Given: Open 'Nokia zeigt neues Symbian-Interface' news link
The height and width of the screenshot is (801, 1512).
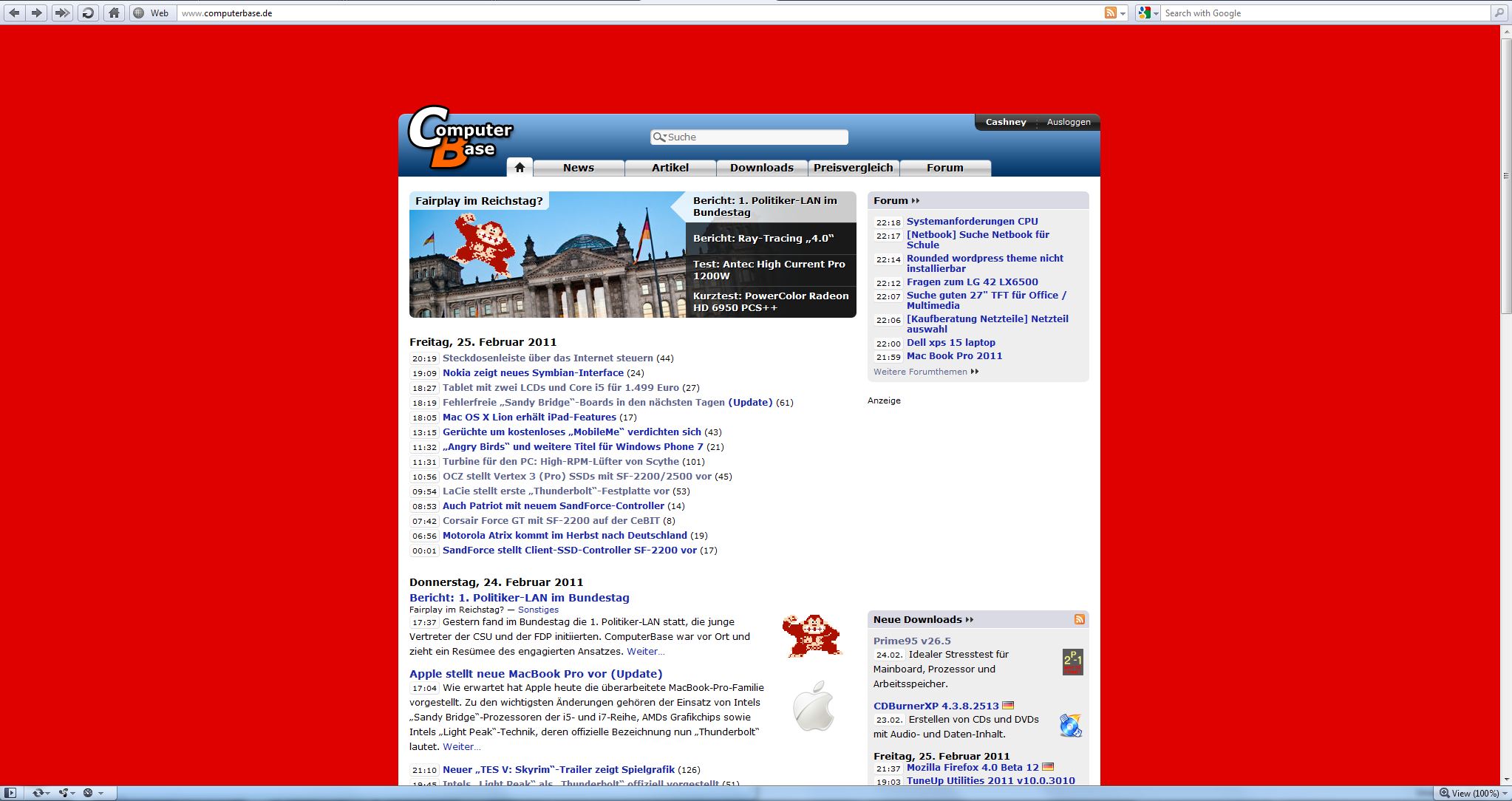Looking at the screenshot, I should tap(533, 372).
